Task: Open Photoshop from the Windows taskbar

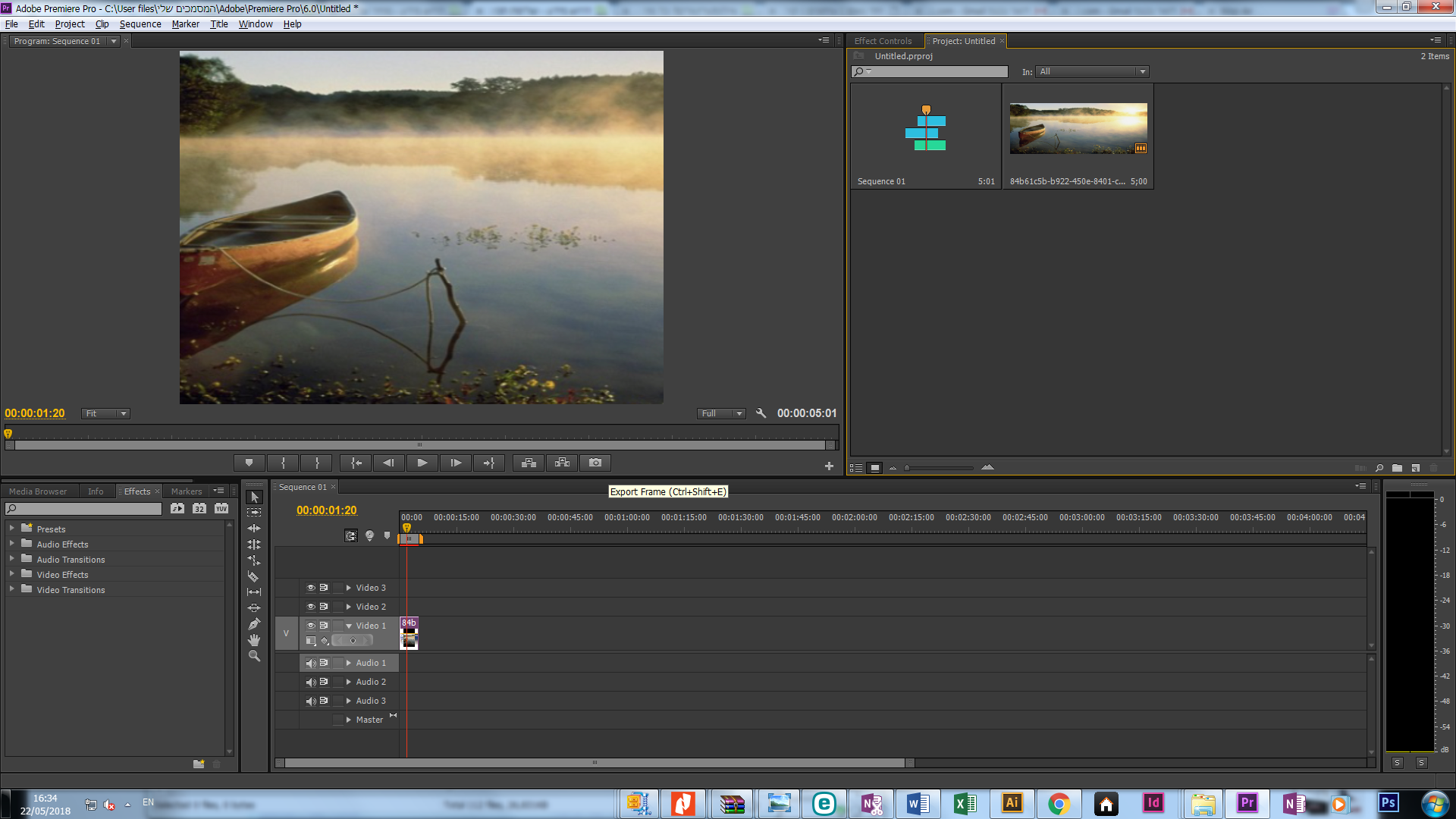Action: 1389,803
